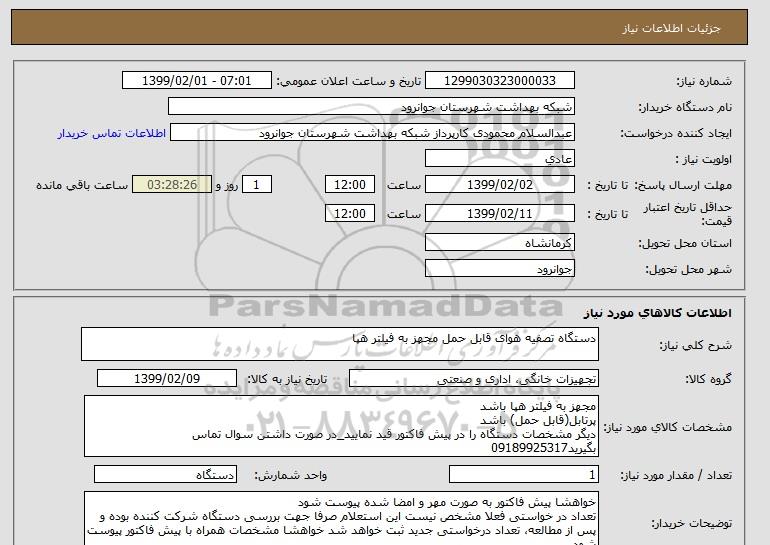Click goods specifications text area with 09189925317
The height and width of the screenshot is (545, 770).
click(341, 426)
